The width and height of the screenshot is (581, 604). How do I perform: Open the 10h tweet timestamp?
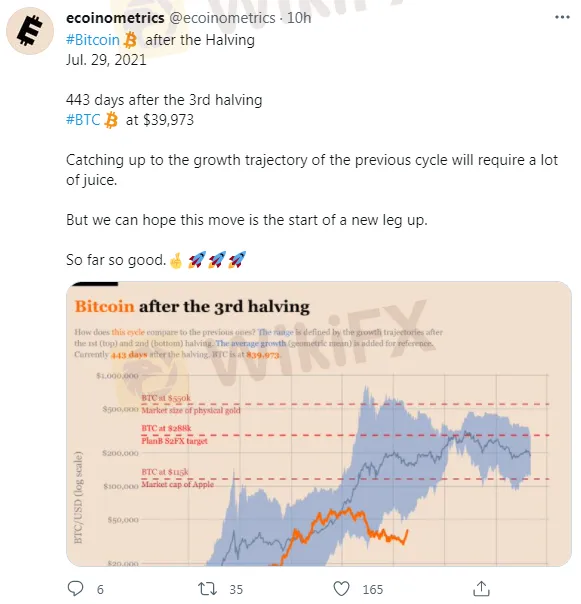point(299,18)
